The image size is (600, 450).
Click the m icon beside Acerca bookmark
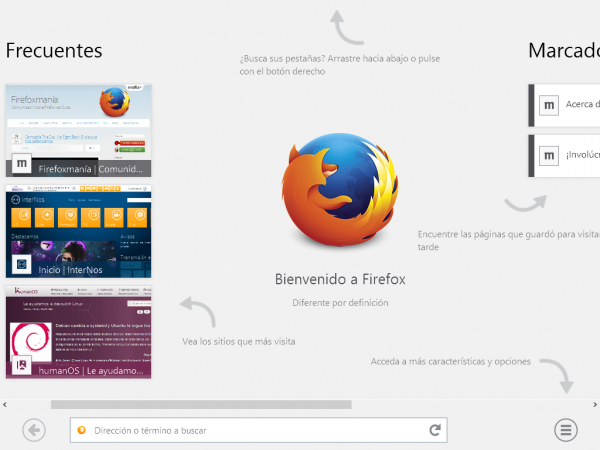pos(549,105)
